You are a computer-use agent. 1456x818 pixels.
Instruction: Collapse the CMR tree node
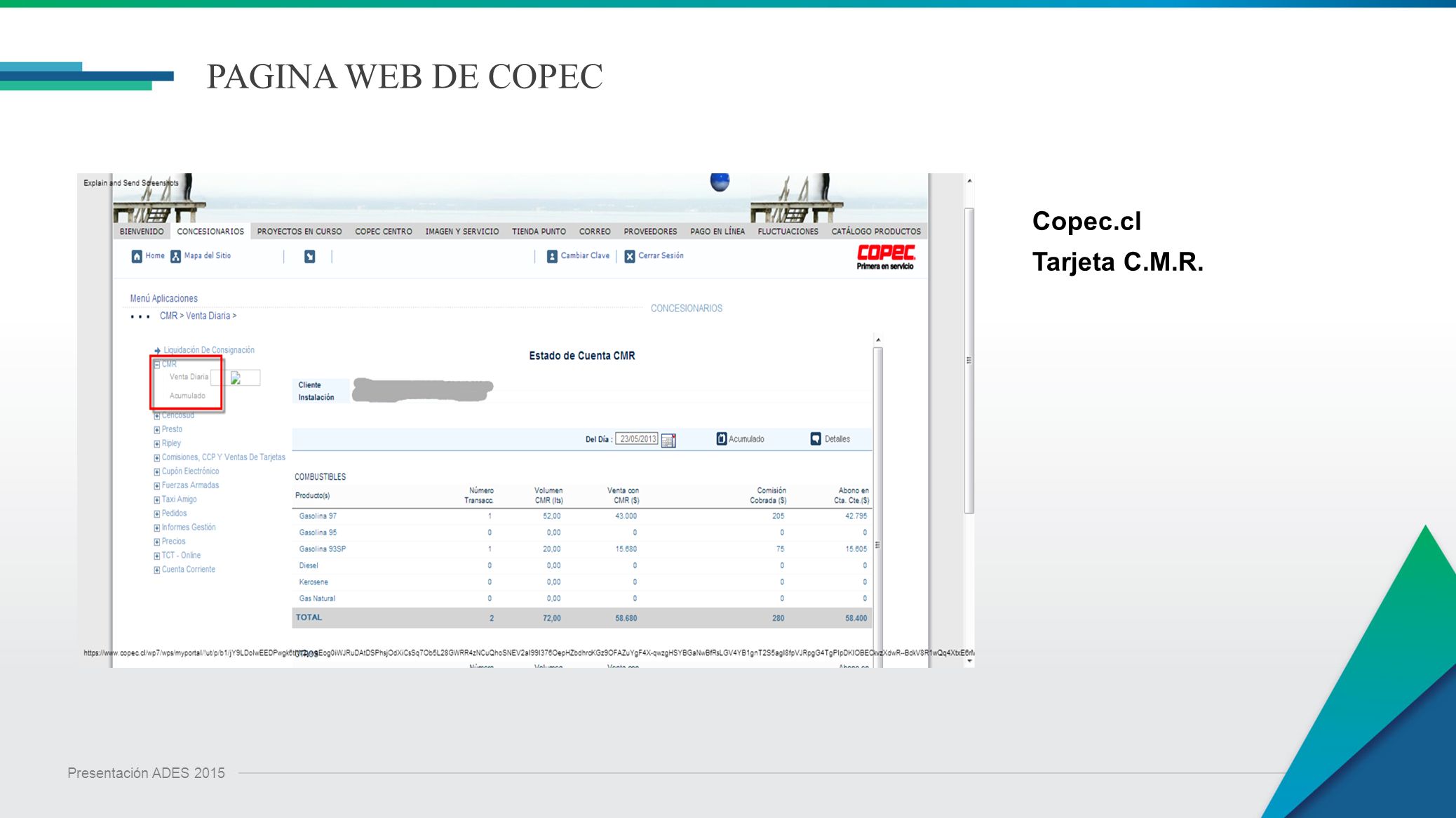[x=157, y=364]
